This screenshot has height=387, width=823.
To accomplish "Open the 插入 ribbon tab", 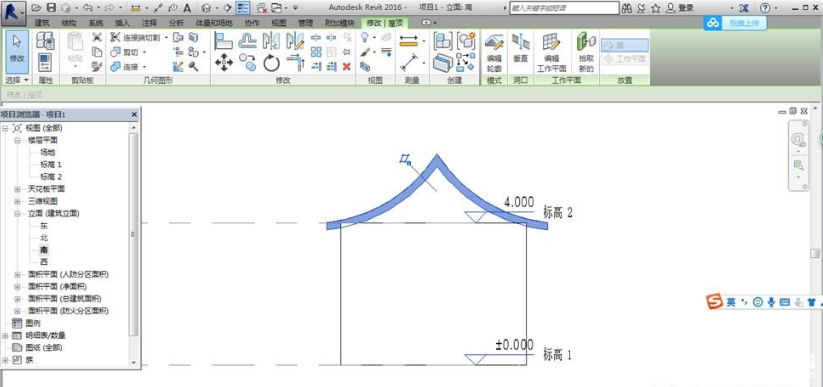I will tap(122, 23).
